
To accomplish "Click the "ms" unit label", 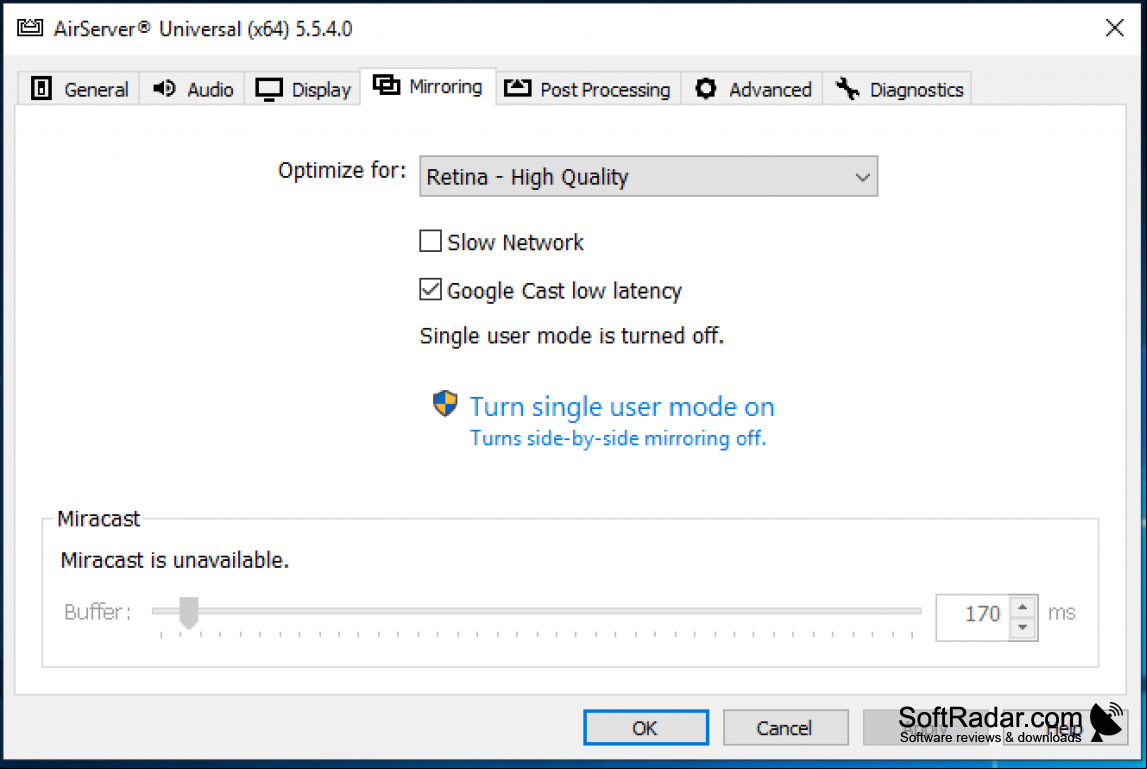I will click(x=1061, y=612).
